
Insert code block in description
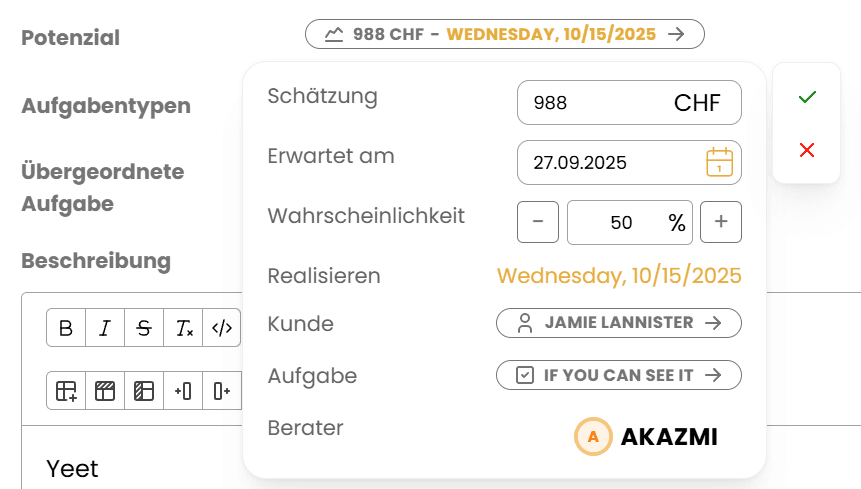(222, 328)
